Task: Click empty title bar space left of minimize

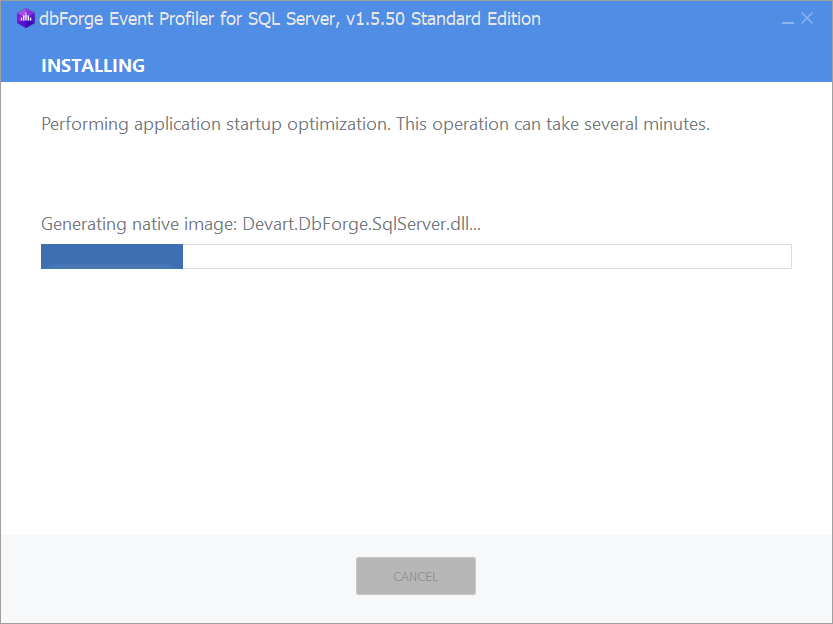Action: 659,19
